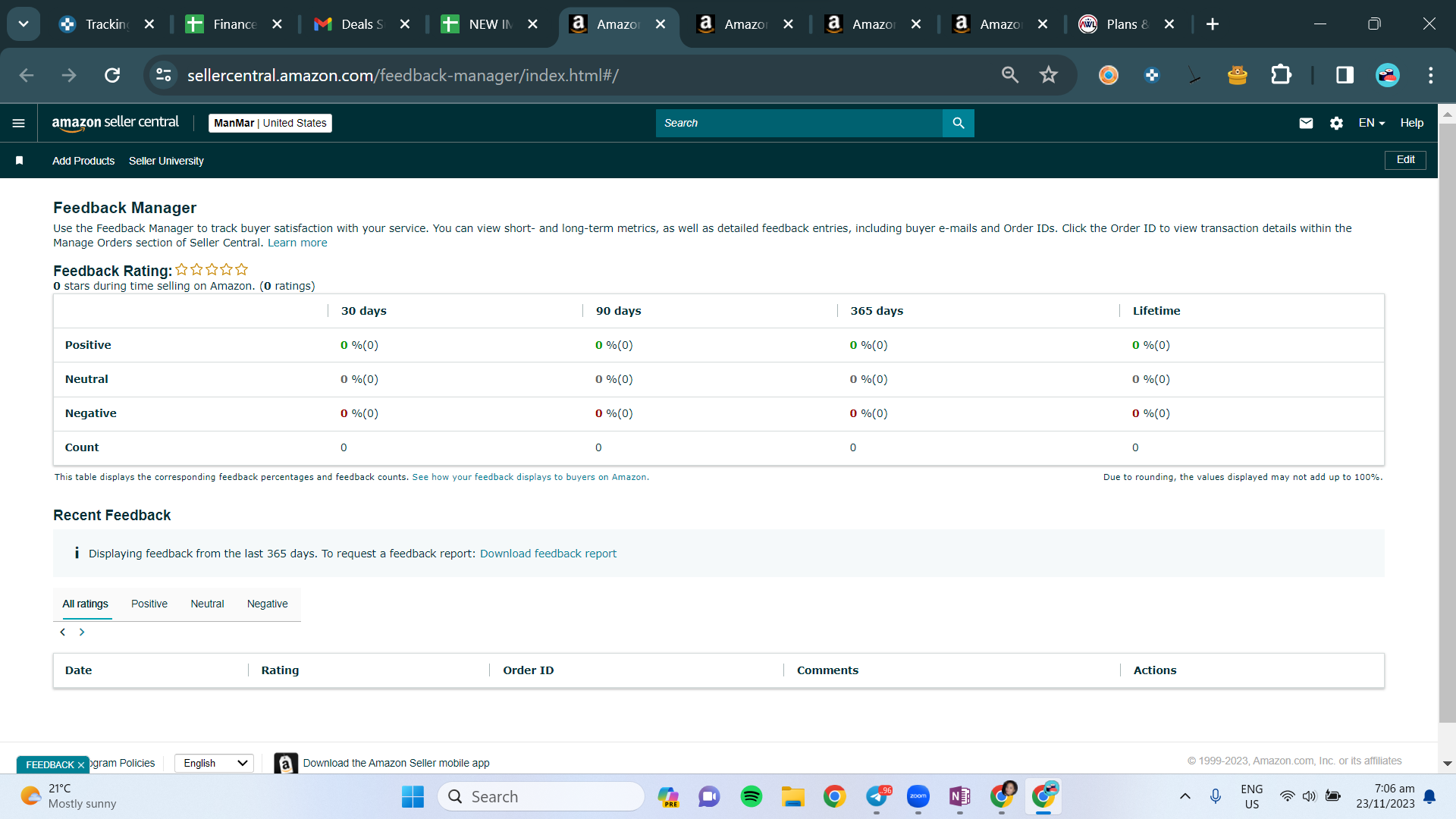Image resolution: width=1456 pixels, height=819 pixels.
Task: Click the search magnifier button in Seller Central
Action: pos(959,123)
